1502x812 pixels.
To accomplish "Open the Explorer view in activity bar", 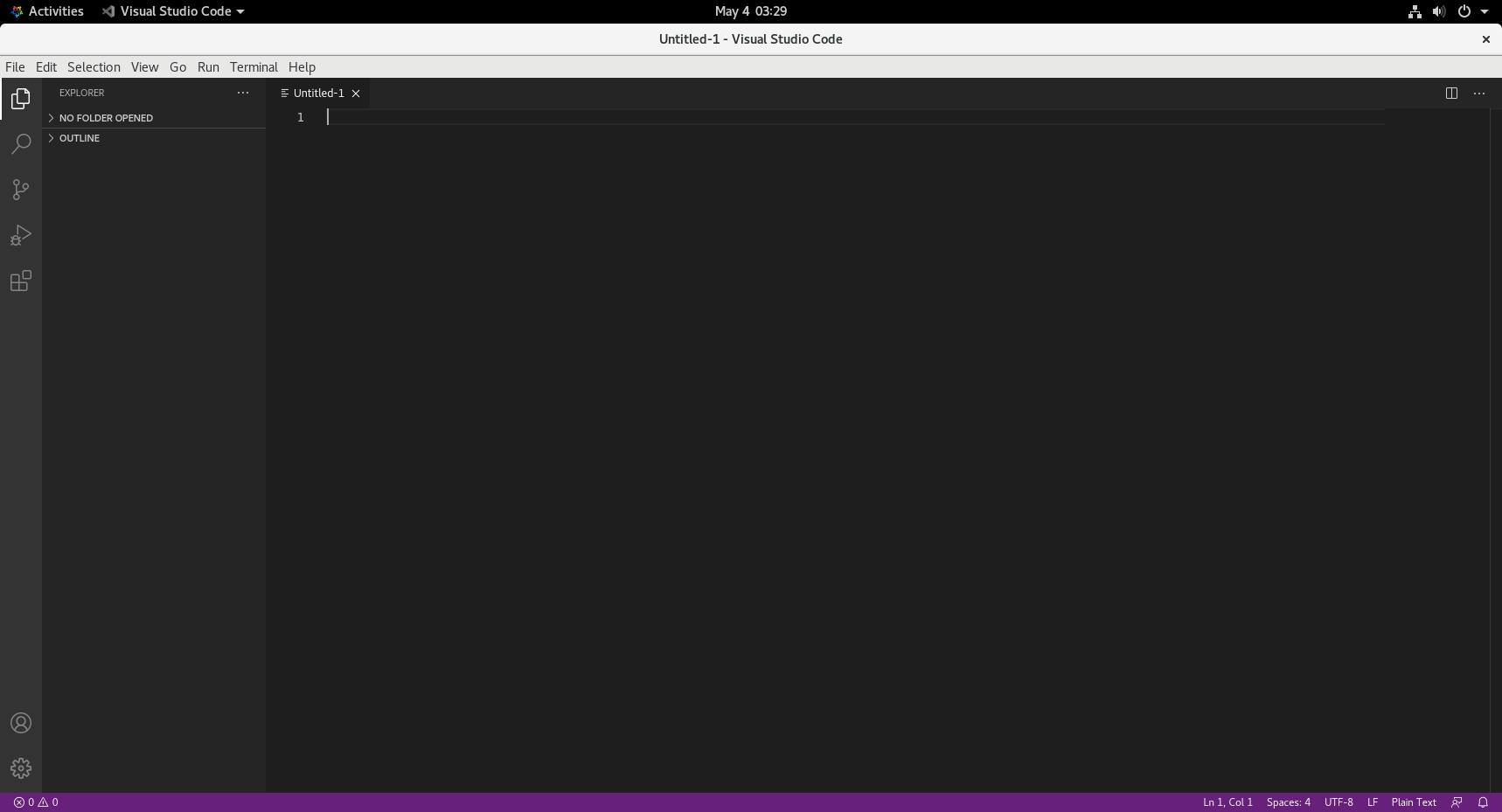I will [x=21, y=99].
